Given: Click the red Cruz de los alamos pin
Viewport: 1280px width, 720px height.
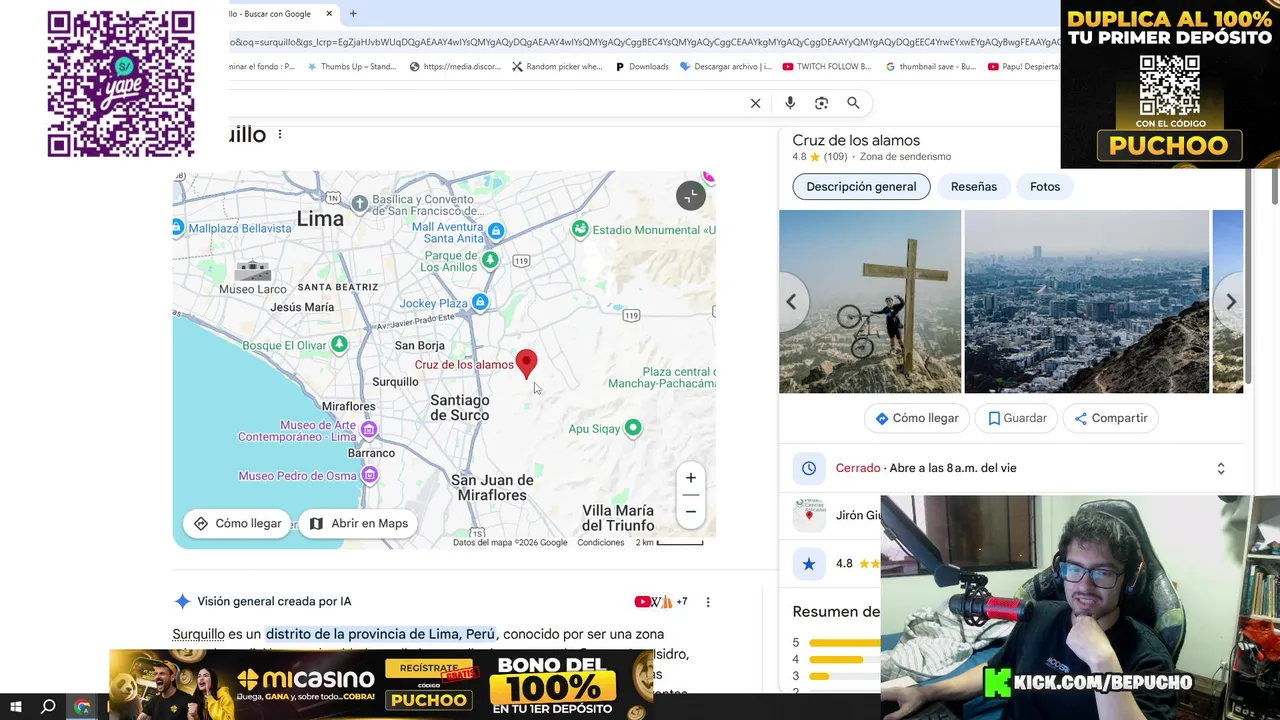Looking at the screenshot, I should 526,364.
